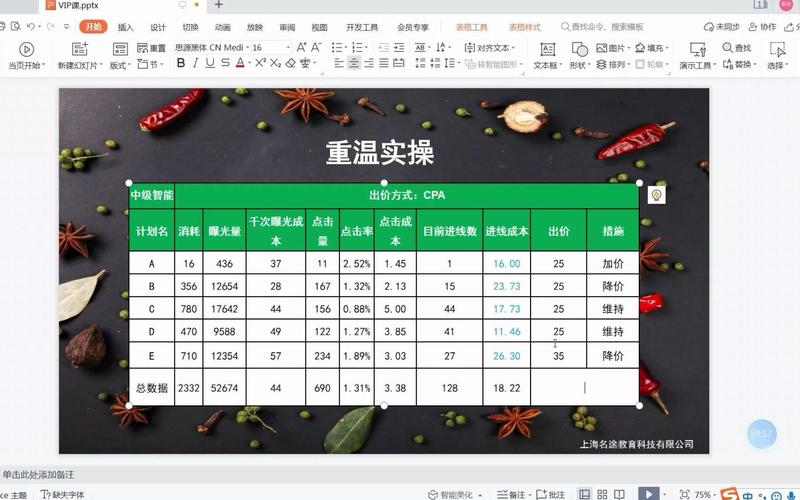800x500 pixels.
Task: Switch to the Insert (插入) tab
Action: [125, 27]
